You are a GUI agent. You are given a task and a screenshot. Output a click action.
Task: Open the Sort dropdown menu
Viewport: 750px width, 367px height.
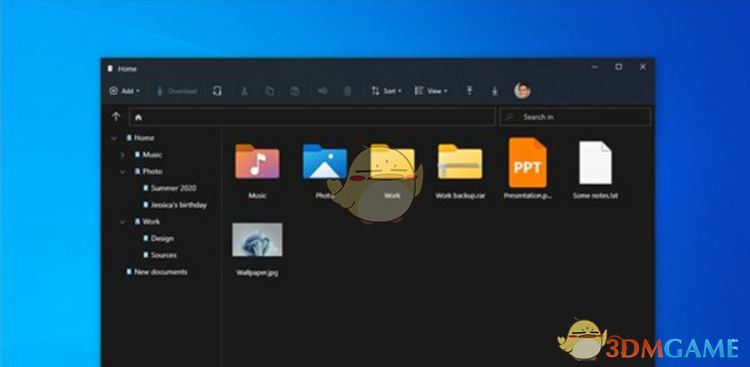pos(386,91)
